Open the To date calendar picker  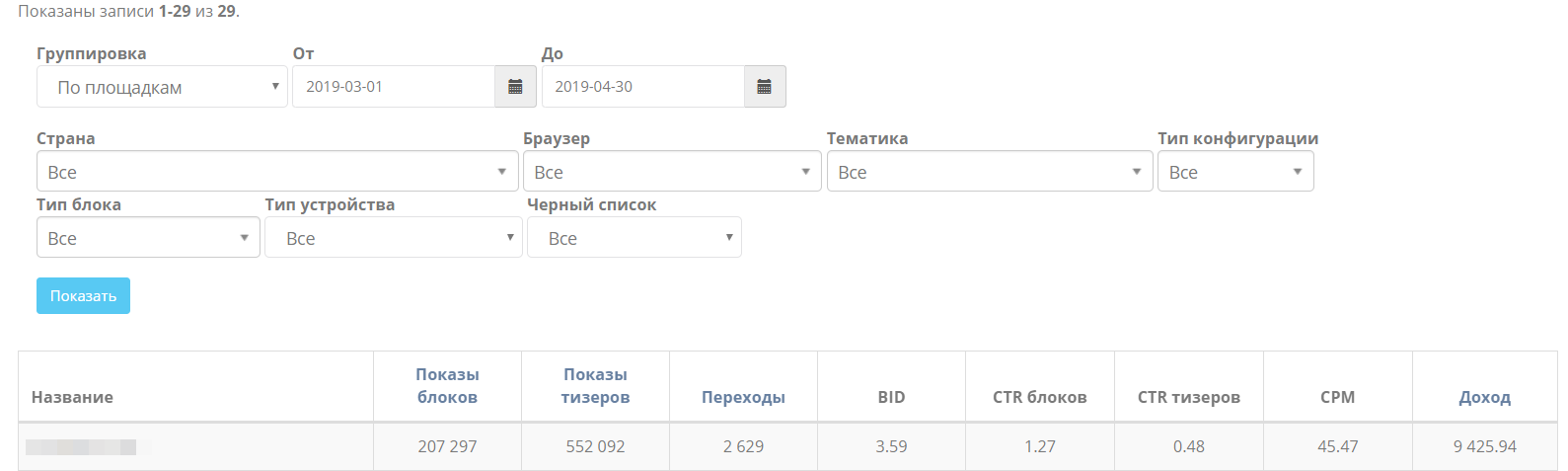coord(764,87)
